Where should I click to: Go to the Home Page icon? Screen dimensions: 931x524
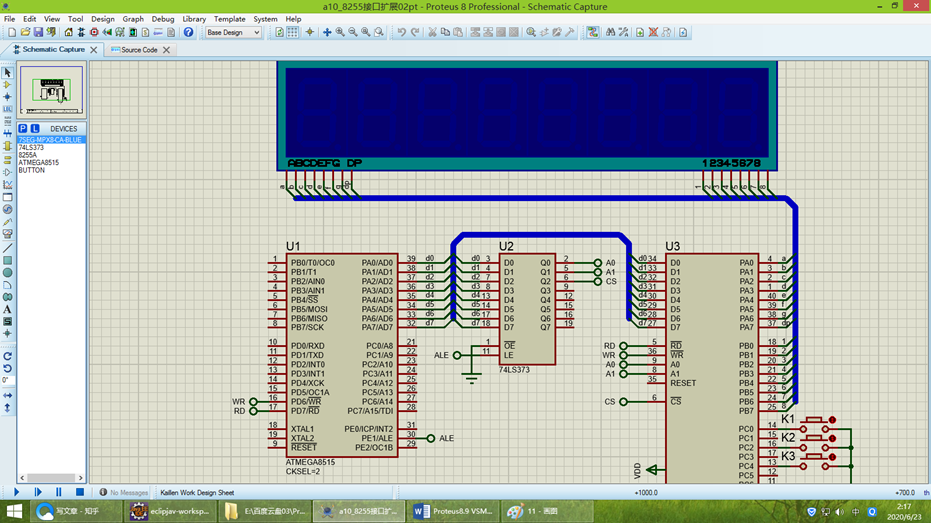pyautogui.click(x=68, y=33)
